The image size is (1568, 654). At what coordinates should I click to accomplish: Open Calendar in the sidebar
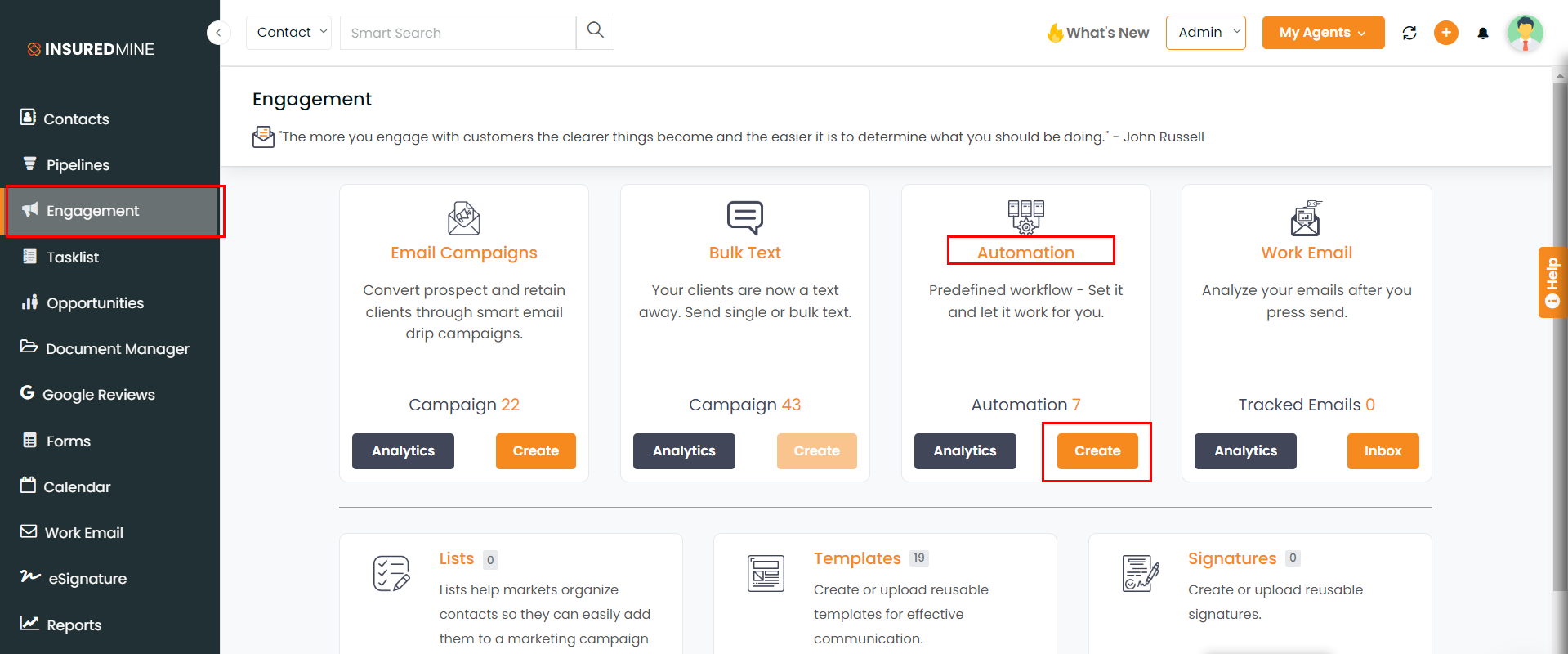click(77, 486)
